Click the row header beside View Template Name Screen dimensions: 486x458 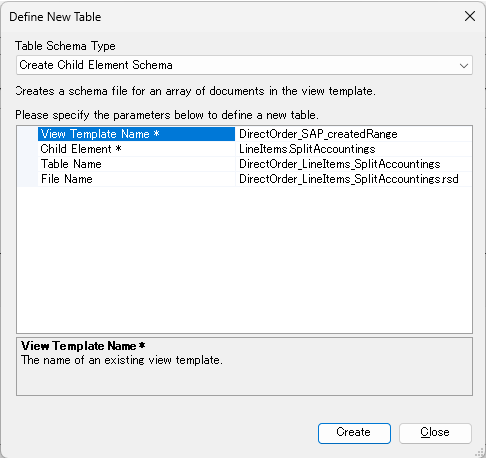pos(28,134)
